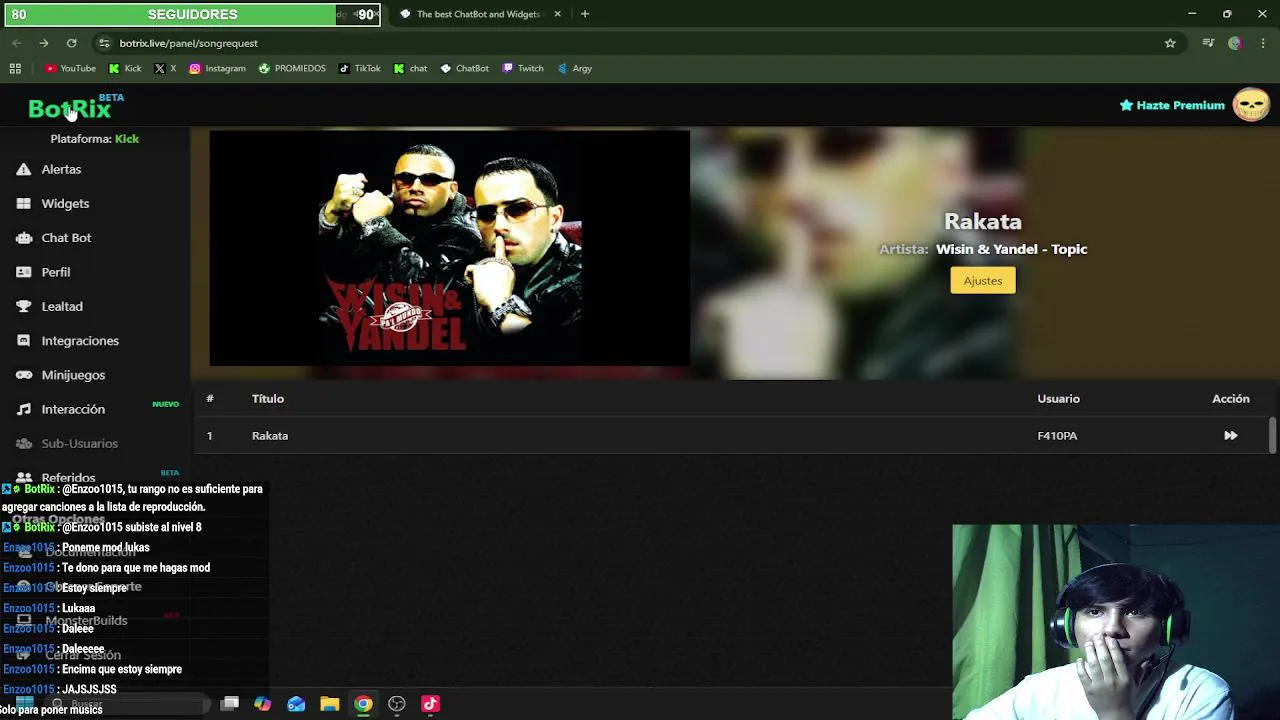Open File Explorer from the taskbar

[330, 704]
